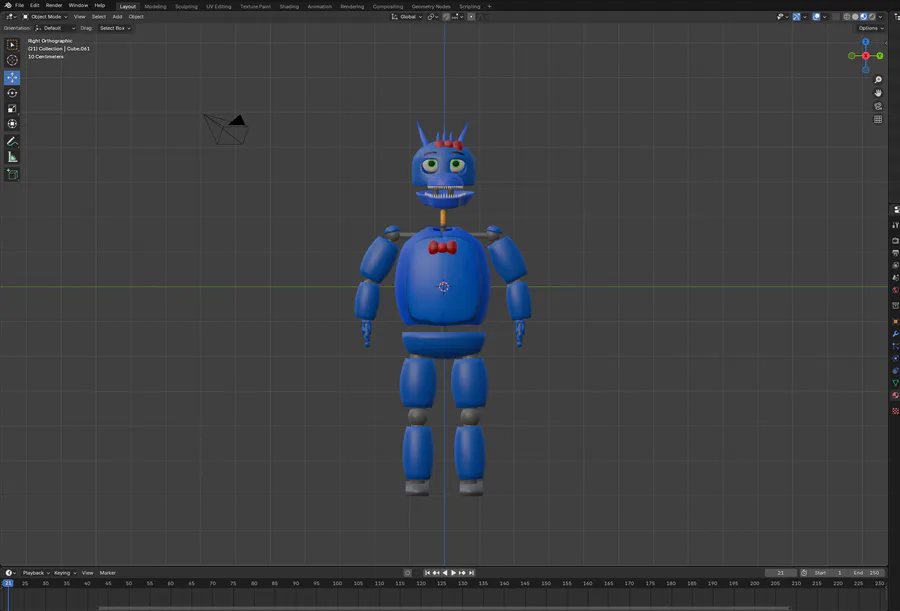The width and height of the screenshot is (900, 611).
Task: Toggle frame/seconds clock icon in timeline
Action: pyautogui.click(x=804, y=573)
